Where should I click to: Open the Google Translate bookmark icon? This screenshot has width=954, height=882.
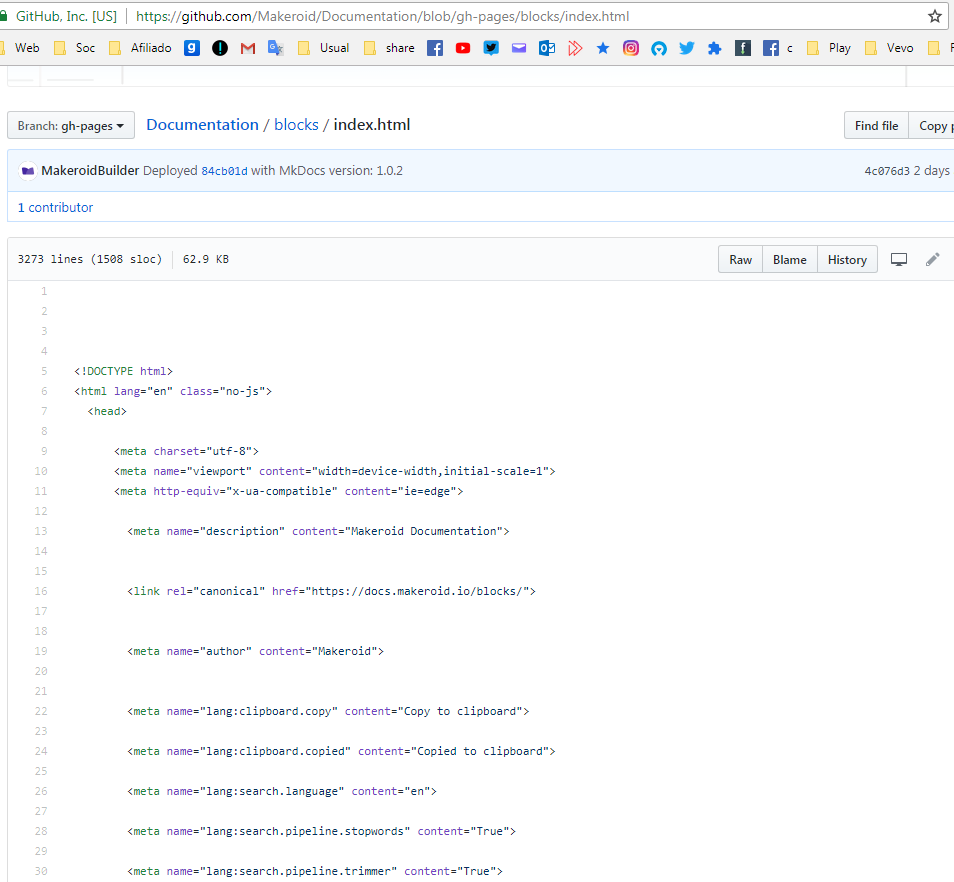click(276, 48)
